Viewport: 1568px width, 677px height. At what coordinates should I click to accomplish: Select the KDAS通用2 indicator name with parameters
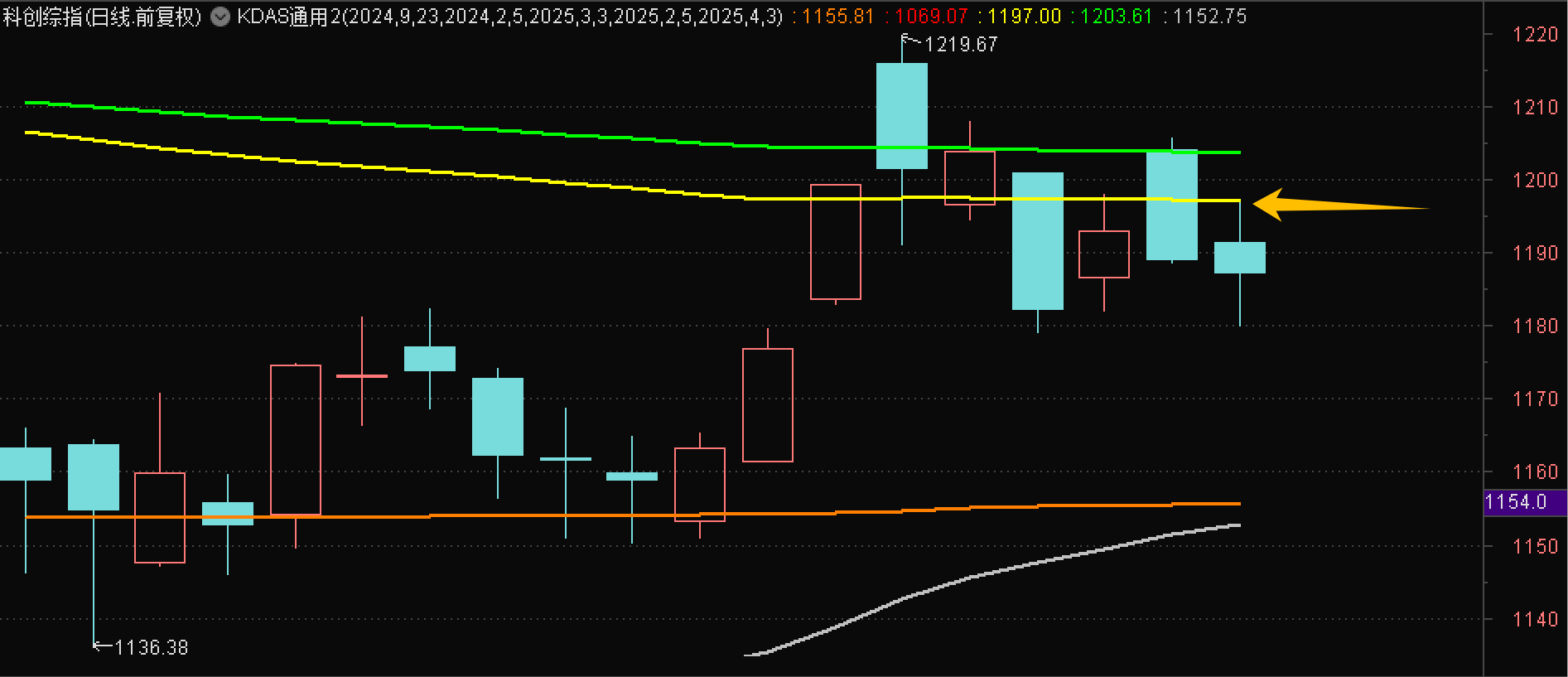tap(509, 17)
